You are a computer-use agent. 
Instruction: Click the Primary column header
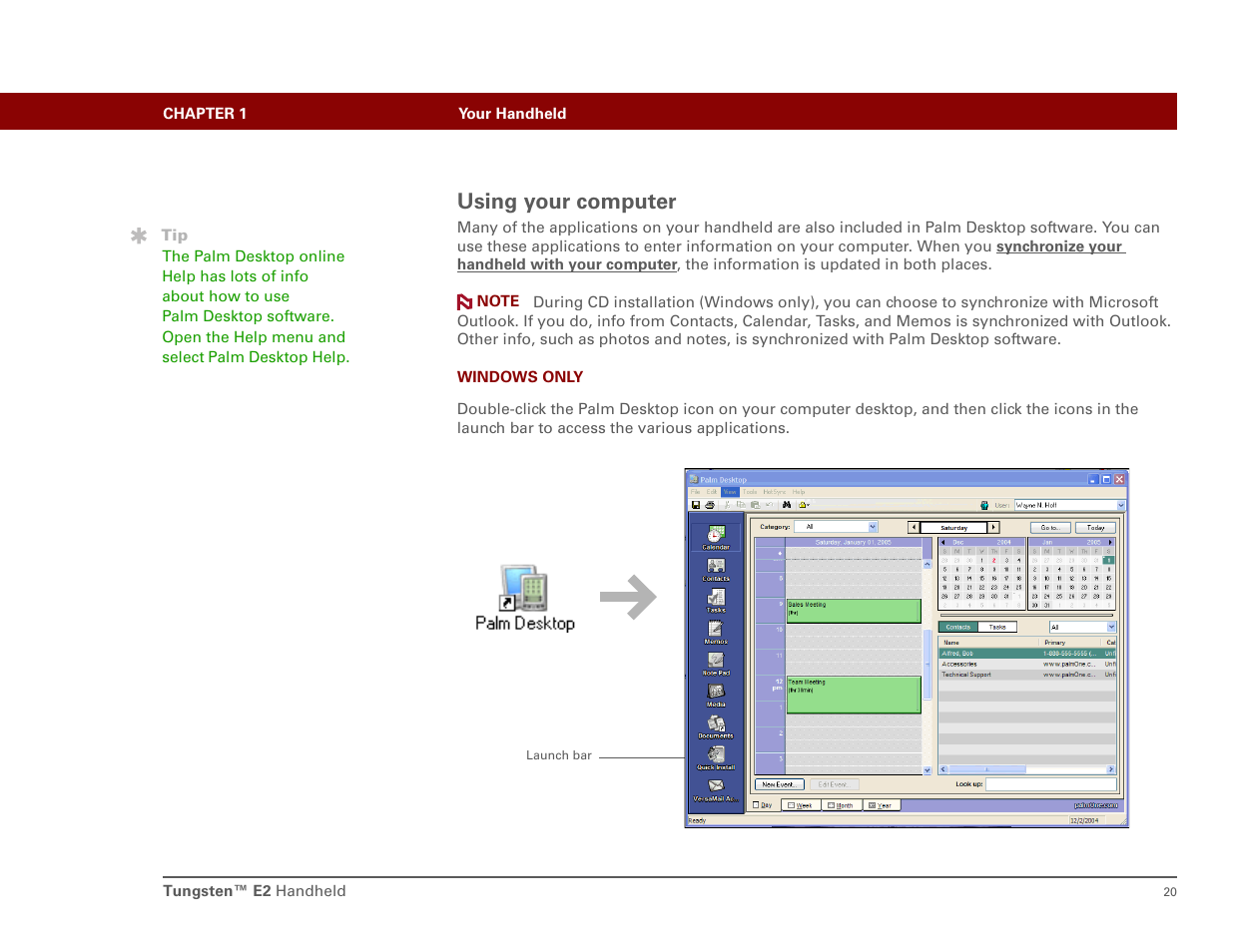coord(1071,643)
